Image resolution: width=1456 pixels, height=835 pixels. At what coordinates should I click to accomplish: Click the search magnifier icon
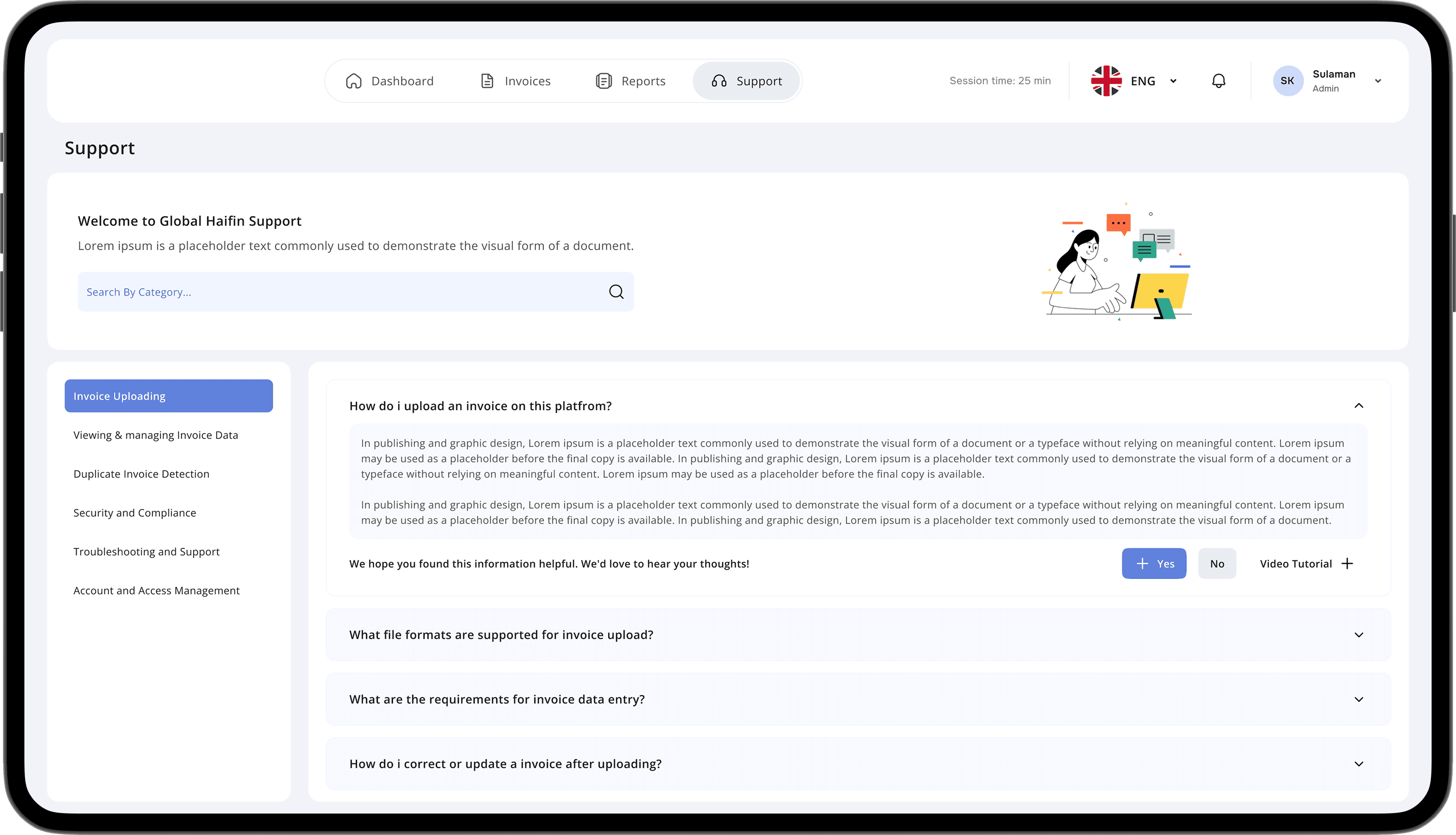tap(616, 292)
